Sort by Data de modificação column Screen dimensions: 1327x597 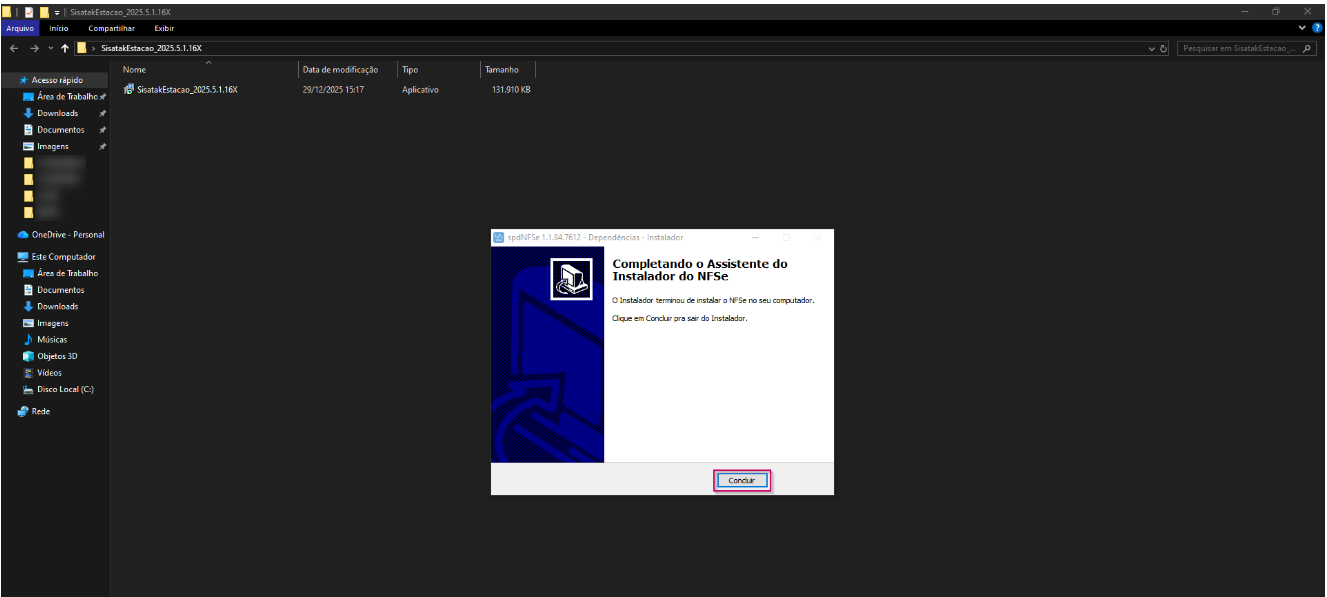[340, 70]
